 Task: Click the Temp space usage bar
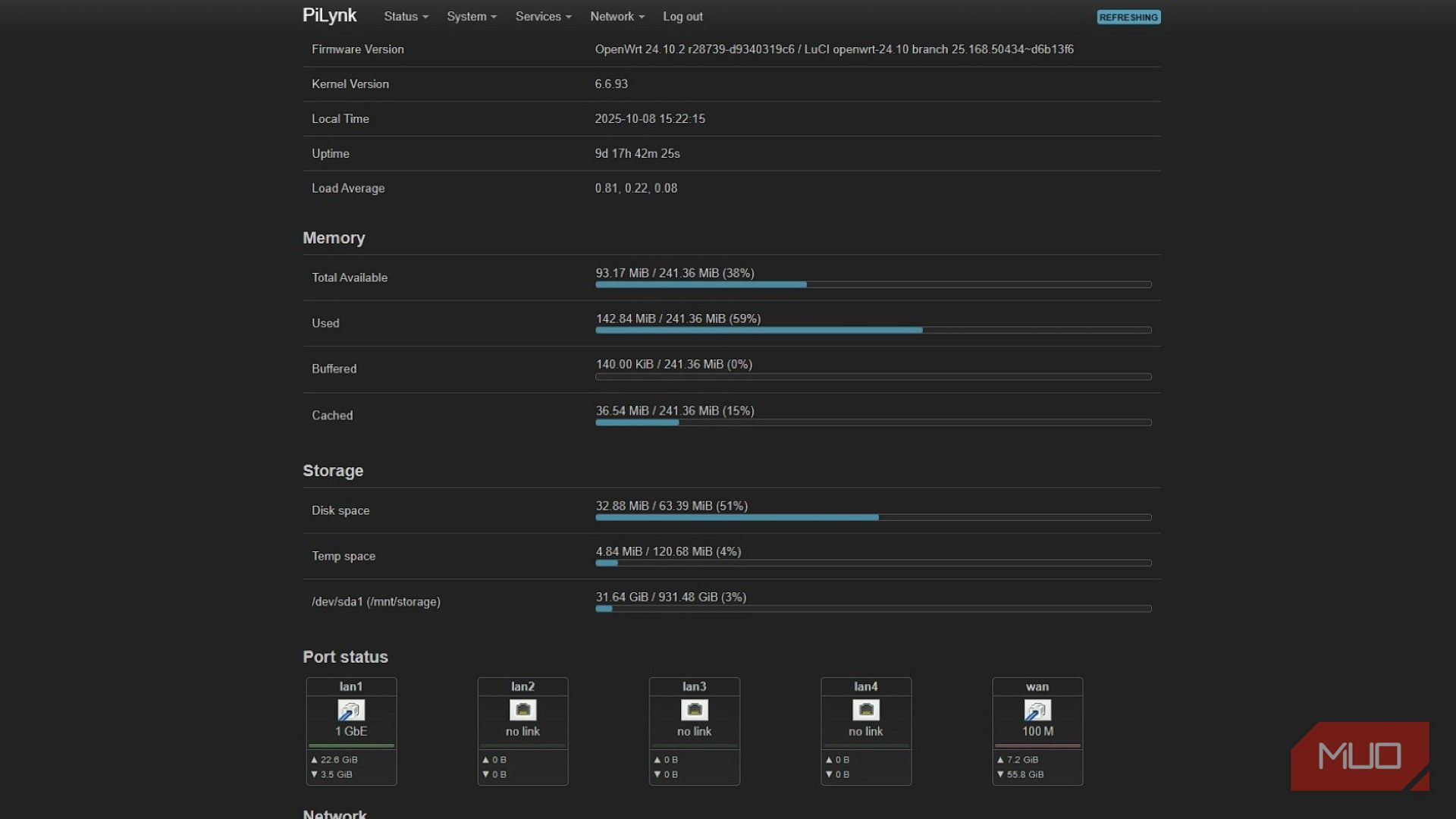click(874, 563)
